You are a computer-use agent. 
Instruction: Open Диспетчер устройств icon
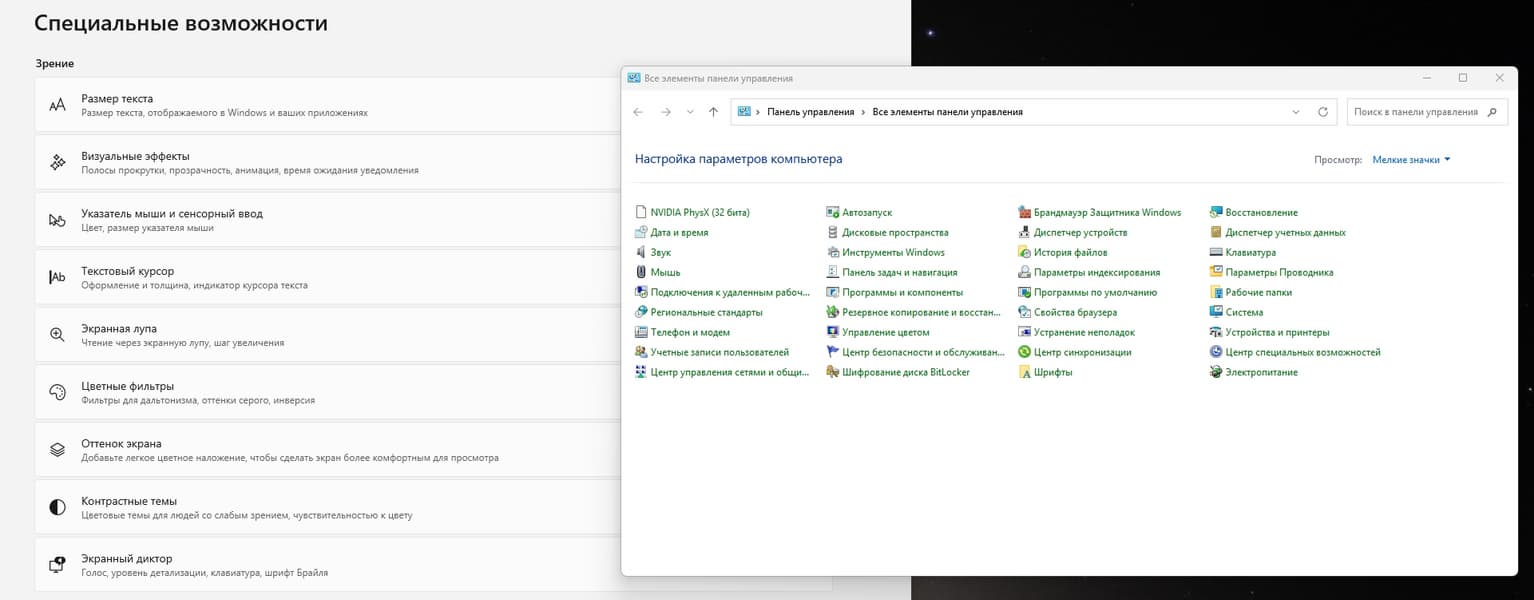(1024, 232)
